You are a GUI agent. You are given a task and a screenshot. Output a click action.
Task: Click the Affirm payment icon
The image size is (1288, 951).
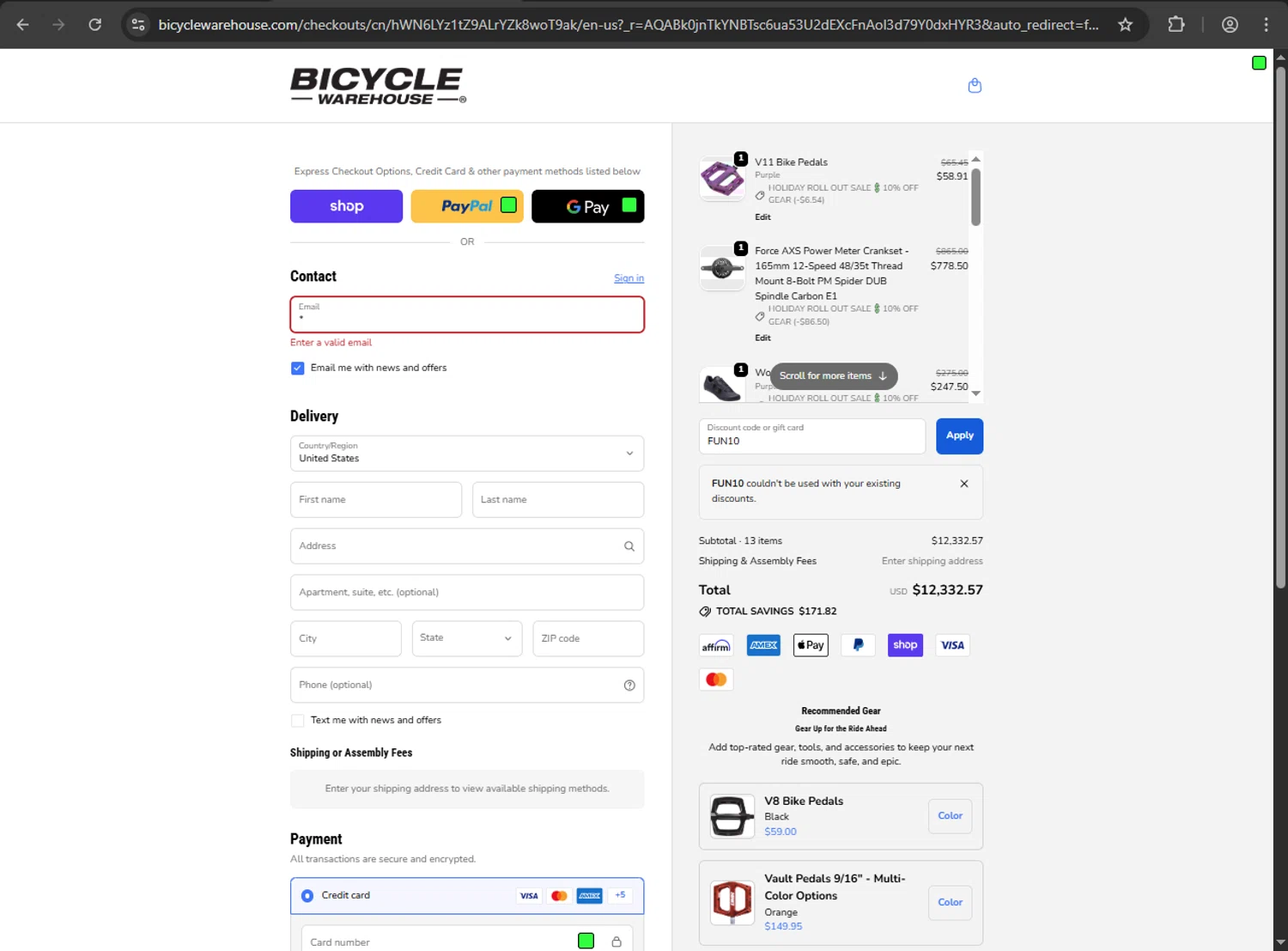(x=716, y=645)
